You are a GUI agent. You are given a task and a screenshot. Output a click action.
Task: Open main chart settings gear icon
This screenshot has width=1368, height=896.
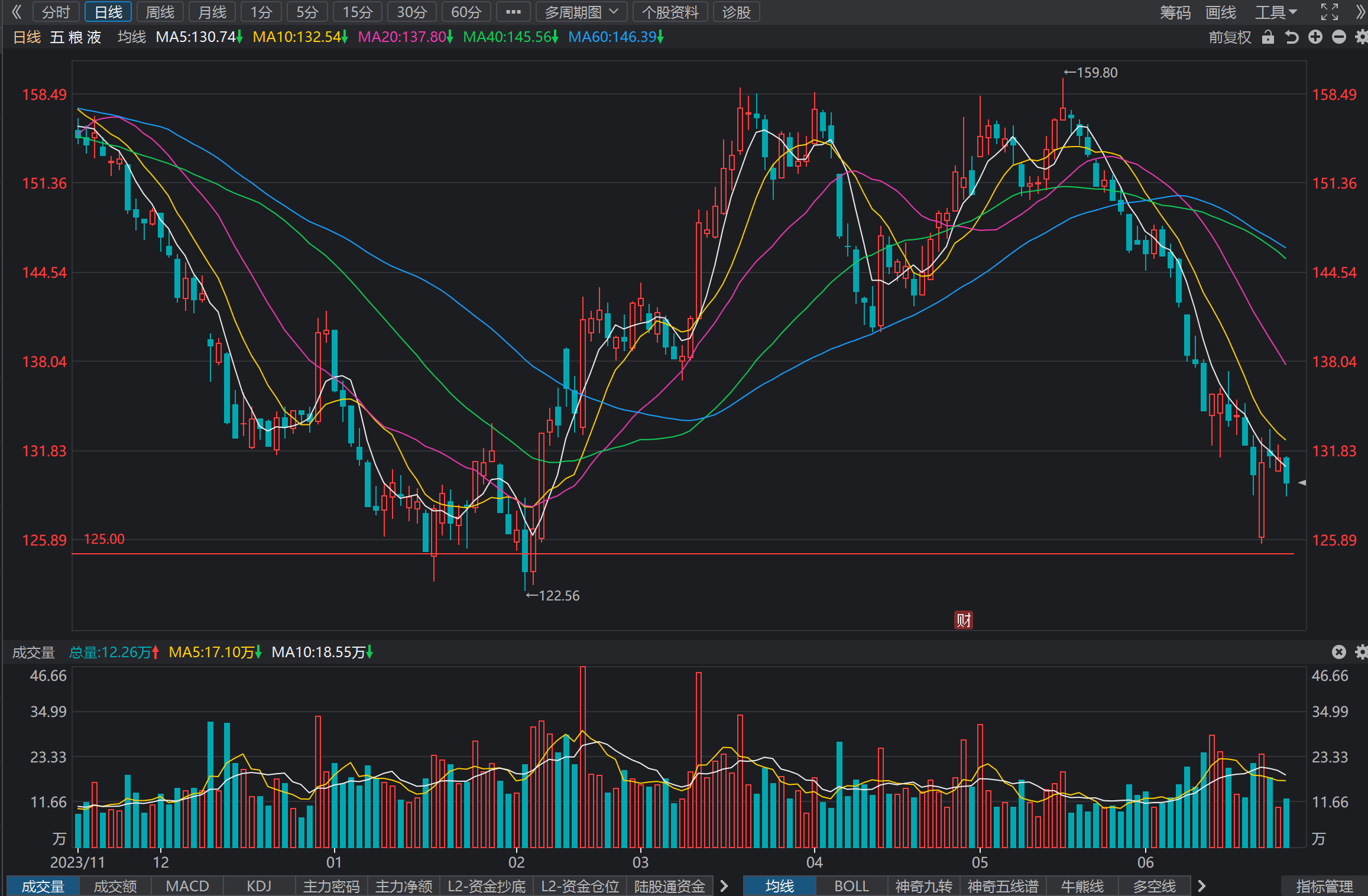pos(1361,37)
